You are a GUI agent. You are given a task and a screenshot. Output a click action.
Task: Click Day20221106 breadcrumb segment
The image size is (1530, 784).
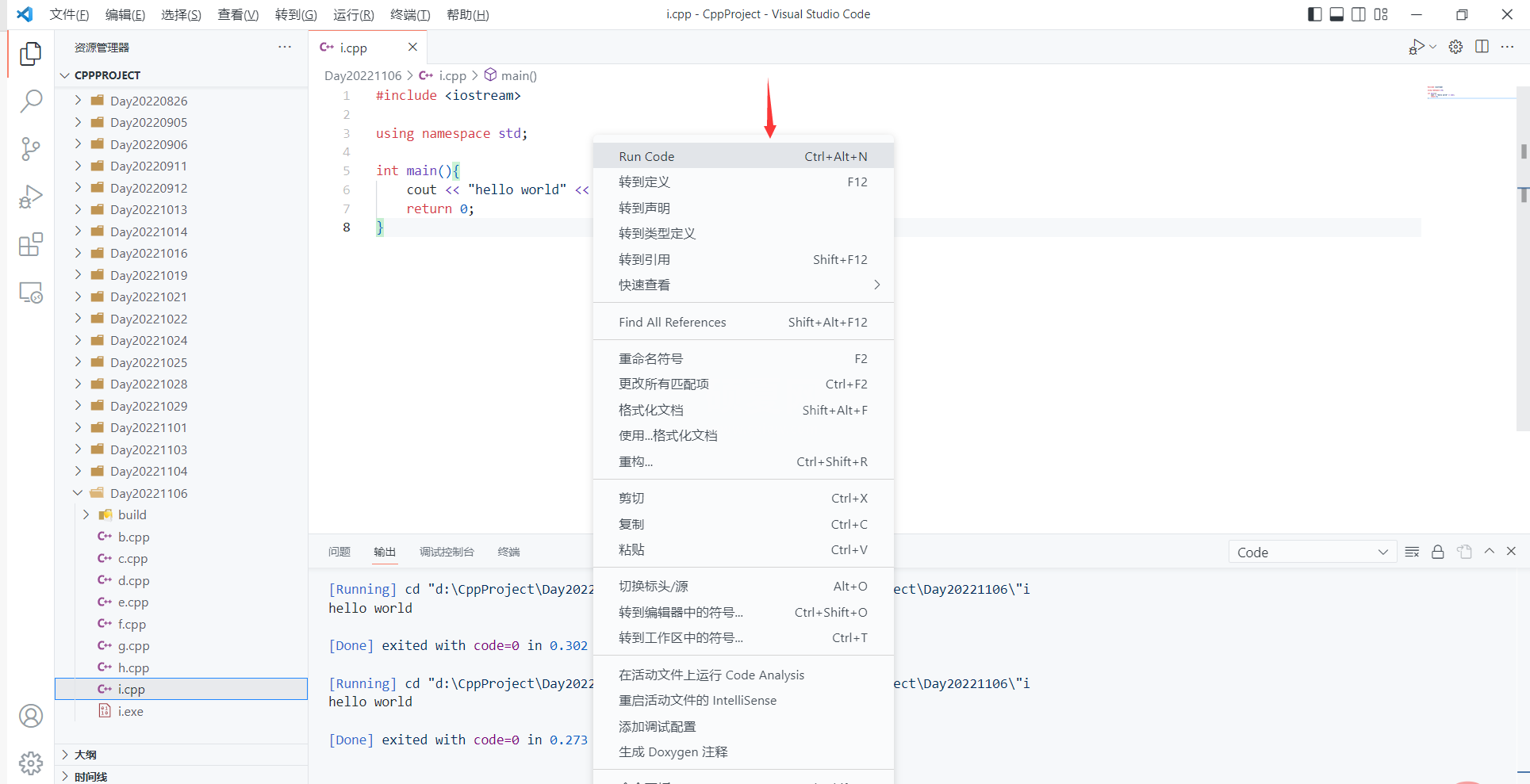point(362,75)
